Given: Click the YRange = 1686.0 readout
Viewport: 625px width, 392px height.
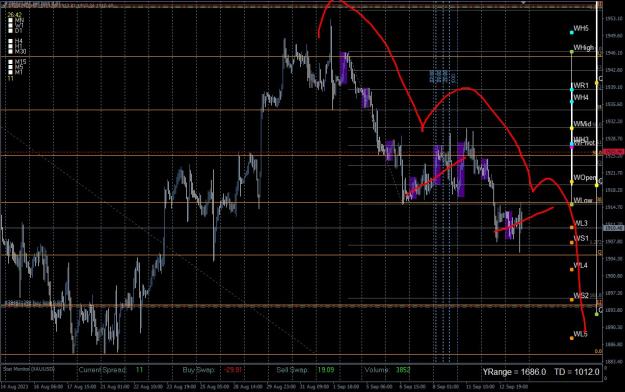Looking at the screenshot, I should click(514, 372).
